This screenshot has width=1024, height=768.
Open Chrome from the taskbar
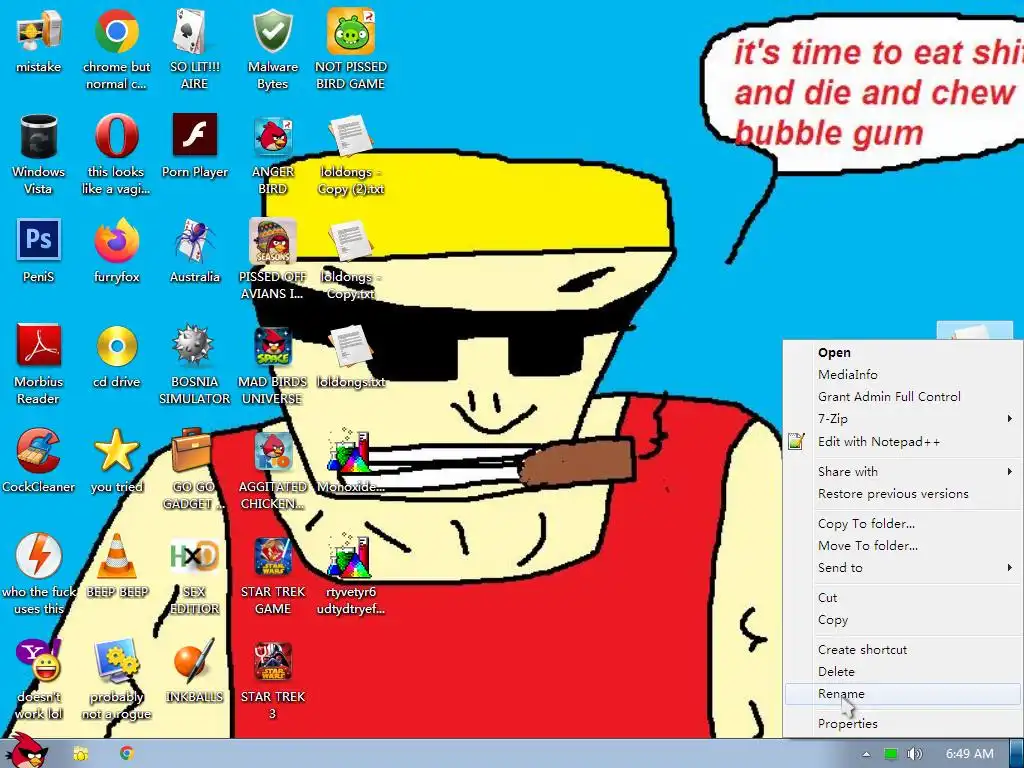coord(127,754)
